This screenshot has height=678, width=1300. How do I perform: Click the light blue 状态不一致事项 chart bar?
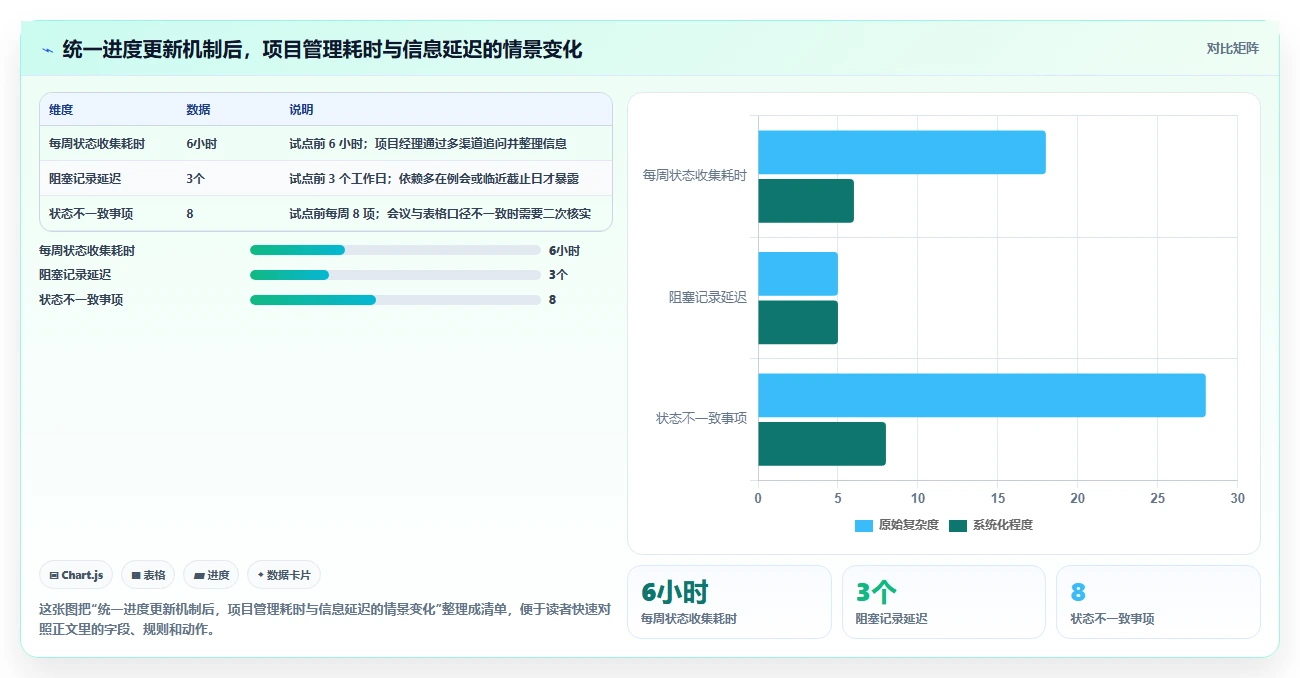coord(982,395)
